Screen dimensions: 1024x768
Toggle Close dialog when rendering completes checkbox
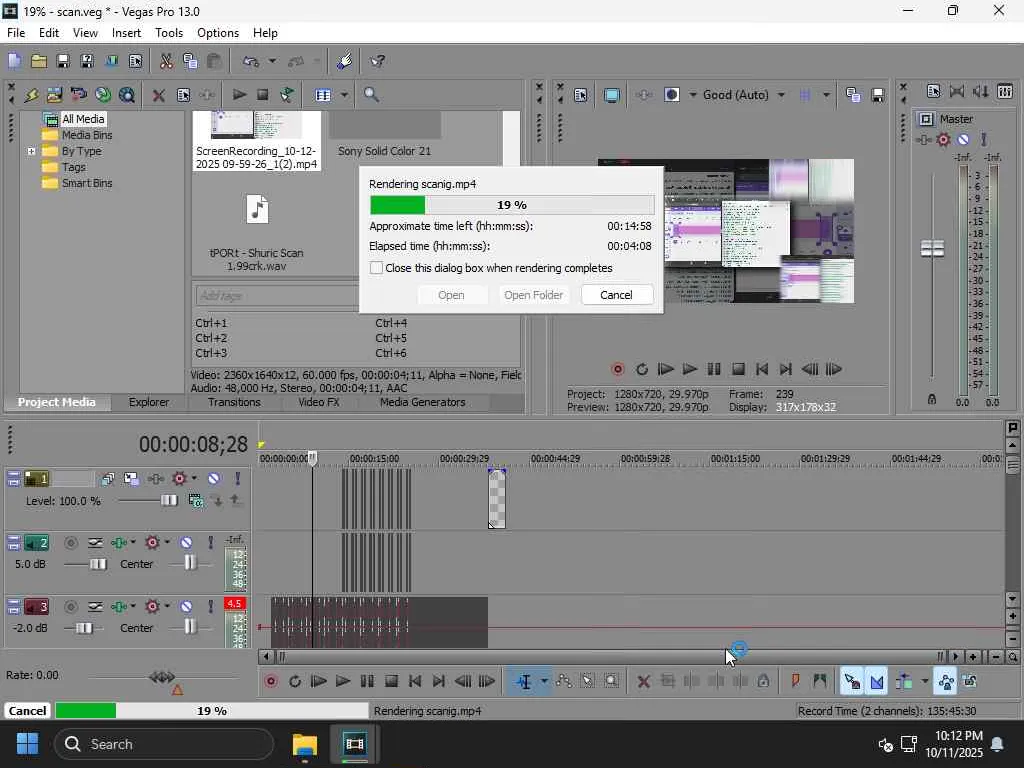(x=376, y=268)
